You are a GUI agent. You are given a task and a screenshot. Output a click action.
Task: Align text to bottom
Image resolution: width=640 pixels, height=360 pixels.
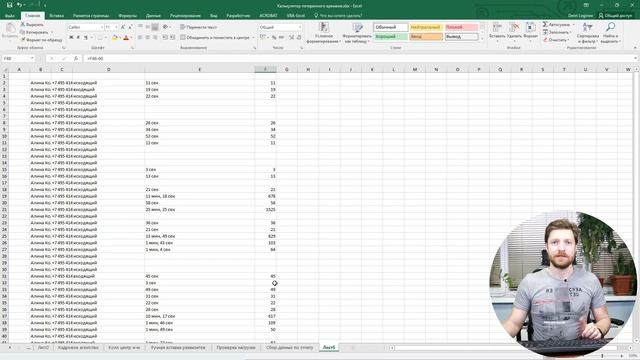tap(155, 27)
